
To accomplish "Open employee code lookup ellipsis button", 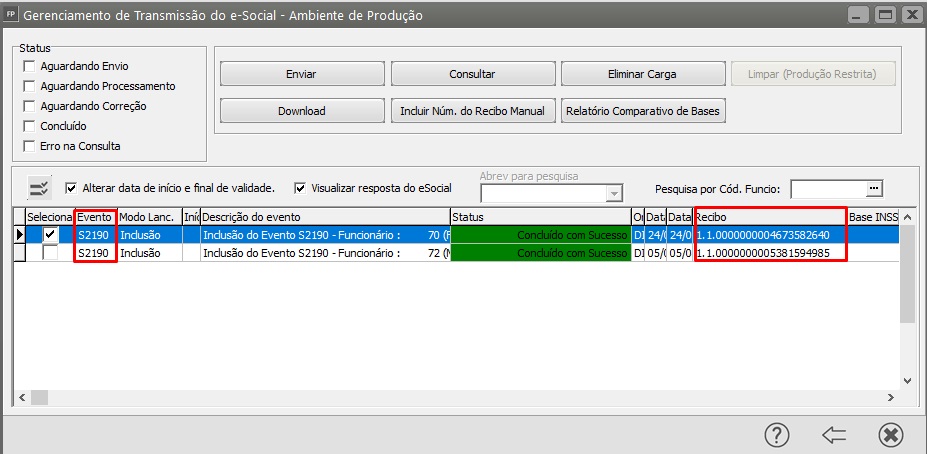I will (874, 189).
